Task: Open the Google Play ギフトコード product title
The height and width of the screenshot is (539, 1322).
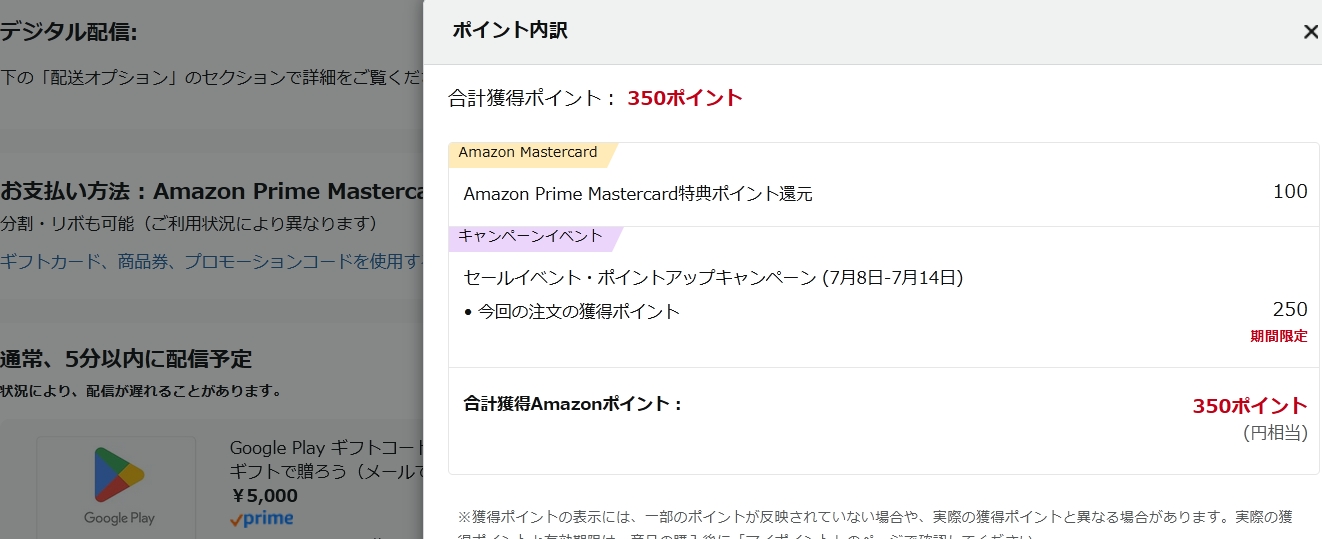Action: click(326, 459)
